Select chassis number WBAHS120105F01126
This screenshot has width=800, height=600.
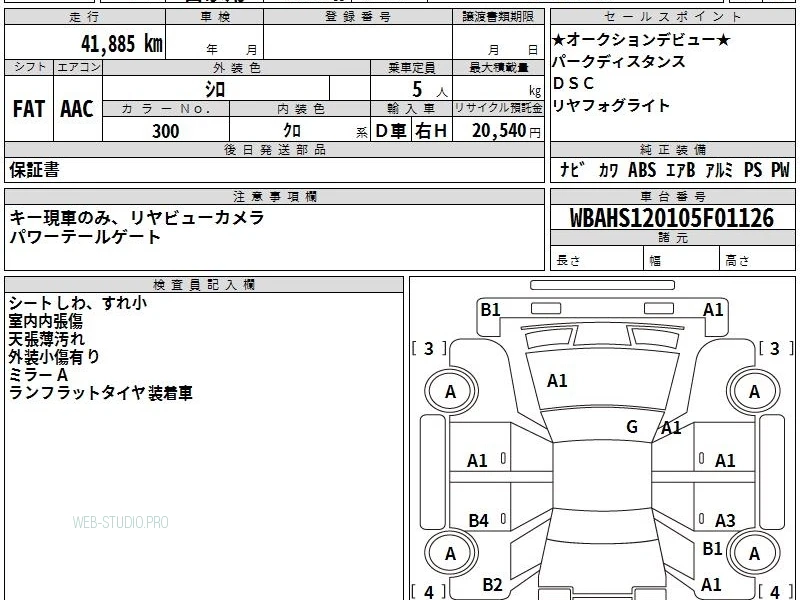point(671,218)
